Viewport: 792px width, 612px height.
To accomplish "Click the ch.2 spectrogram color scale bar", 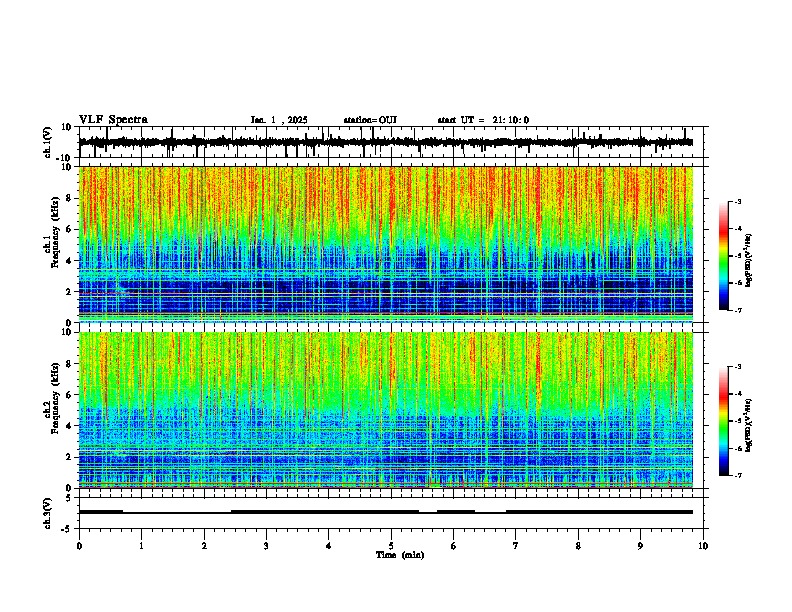I will click(724, 421).
